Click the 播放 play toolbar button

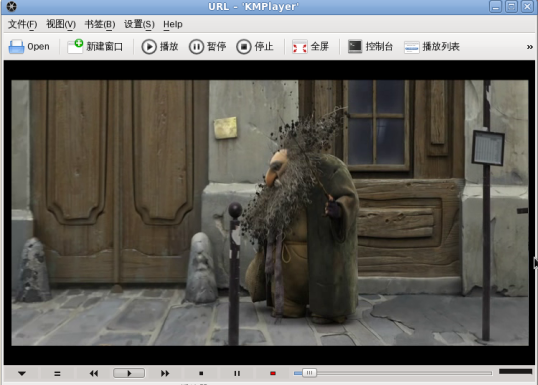160,46
